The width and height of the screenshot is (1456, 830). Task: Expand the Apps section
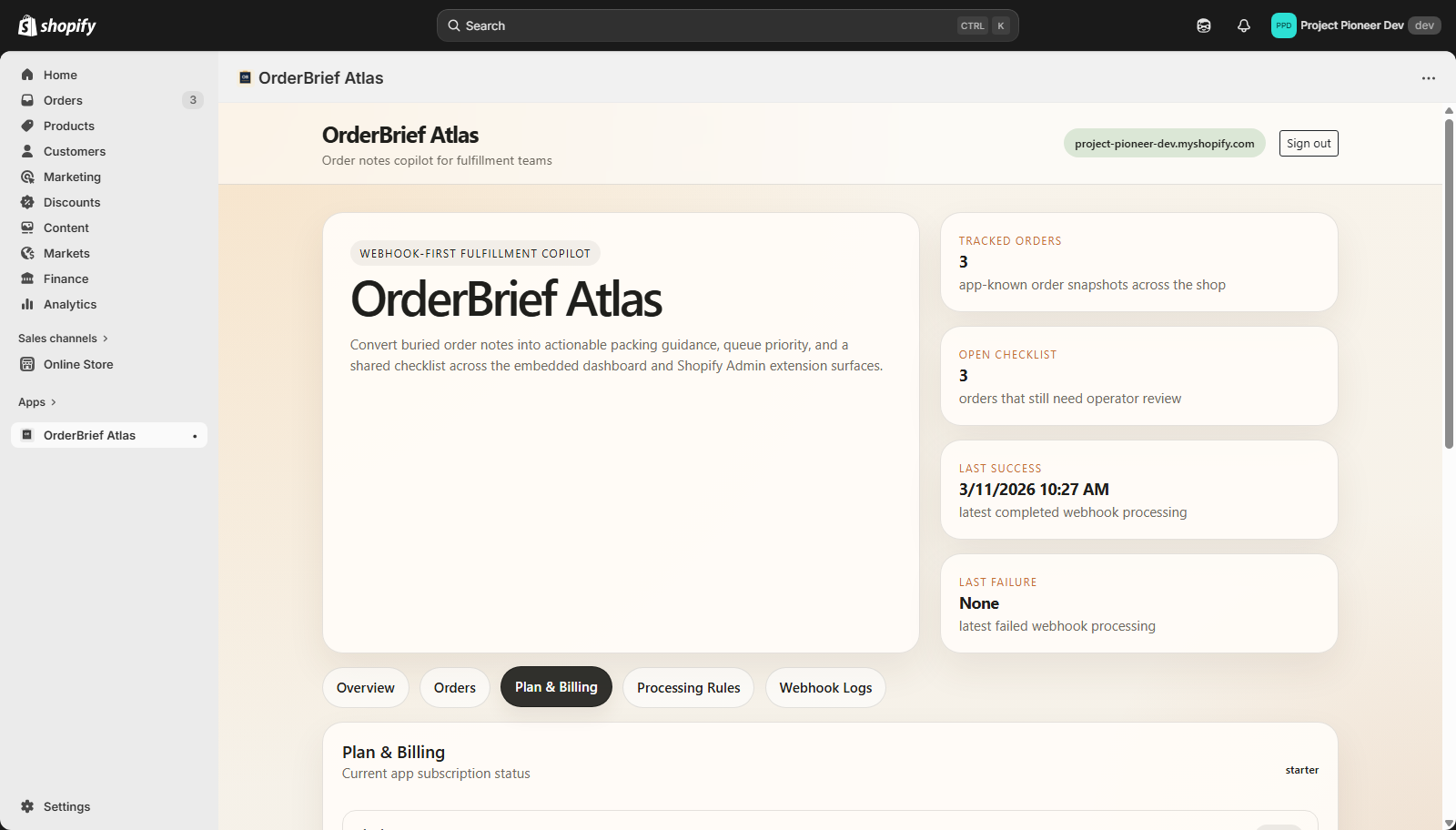pos(37,402)
